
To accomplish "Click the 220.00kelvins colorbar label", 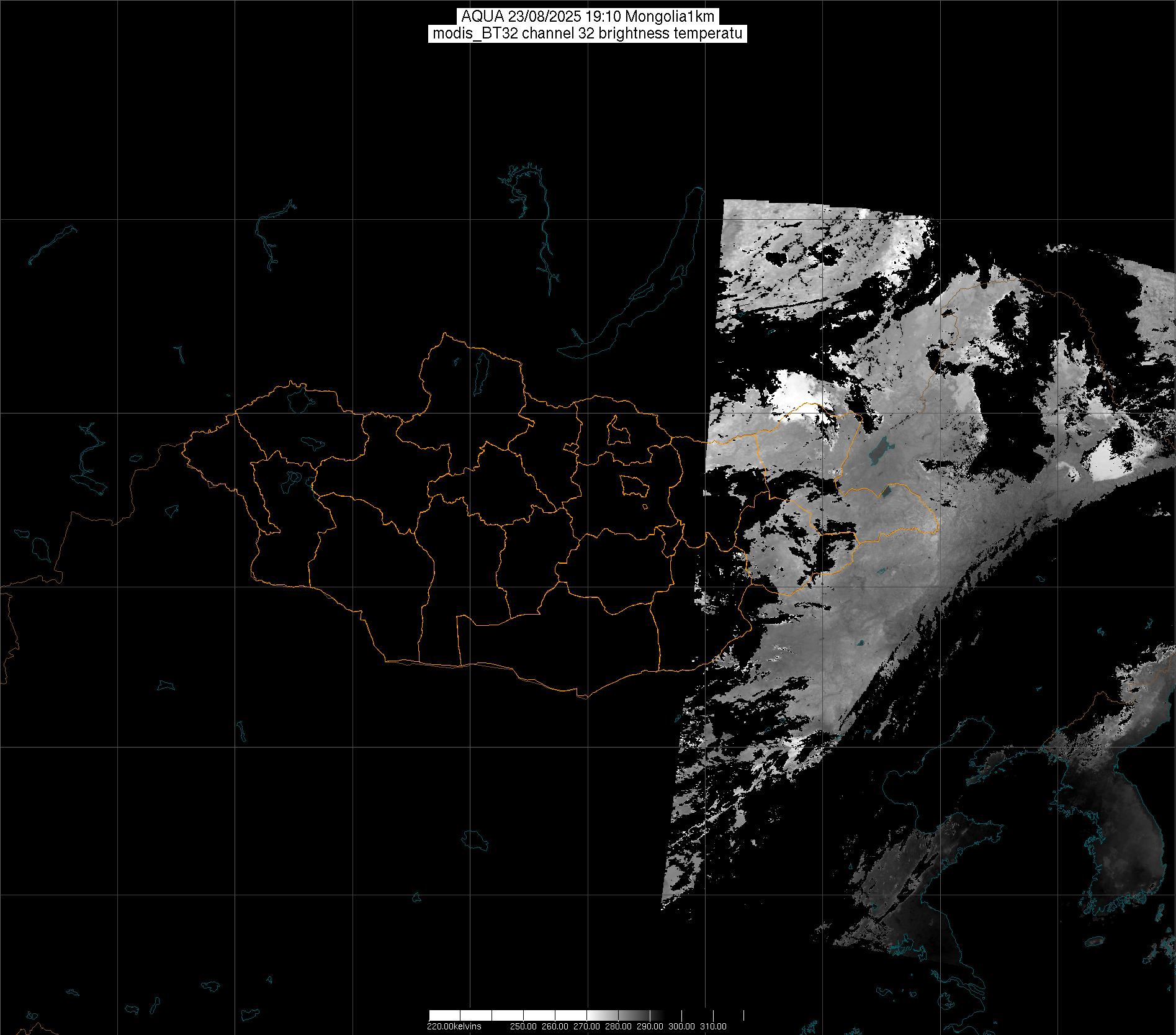I will pos(454,1026).
